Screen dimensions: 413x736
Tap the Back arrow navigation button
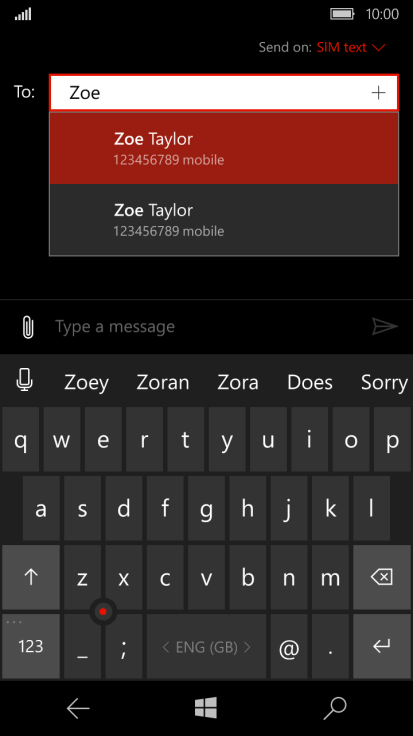tap(78, 708)
